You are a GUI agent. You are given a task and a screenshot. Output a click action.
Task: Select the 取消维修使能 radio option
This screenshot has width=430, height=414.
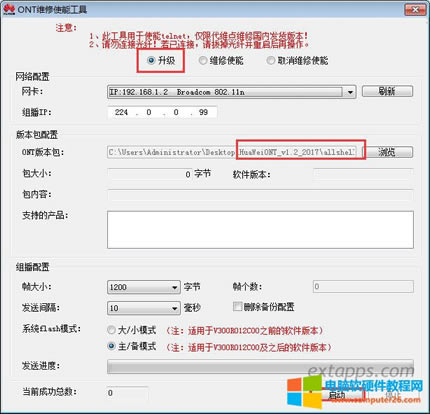pyautogui.click(x=271, y=60)
